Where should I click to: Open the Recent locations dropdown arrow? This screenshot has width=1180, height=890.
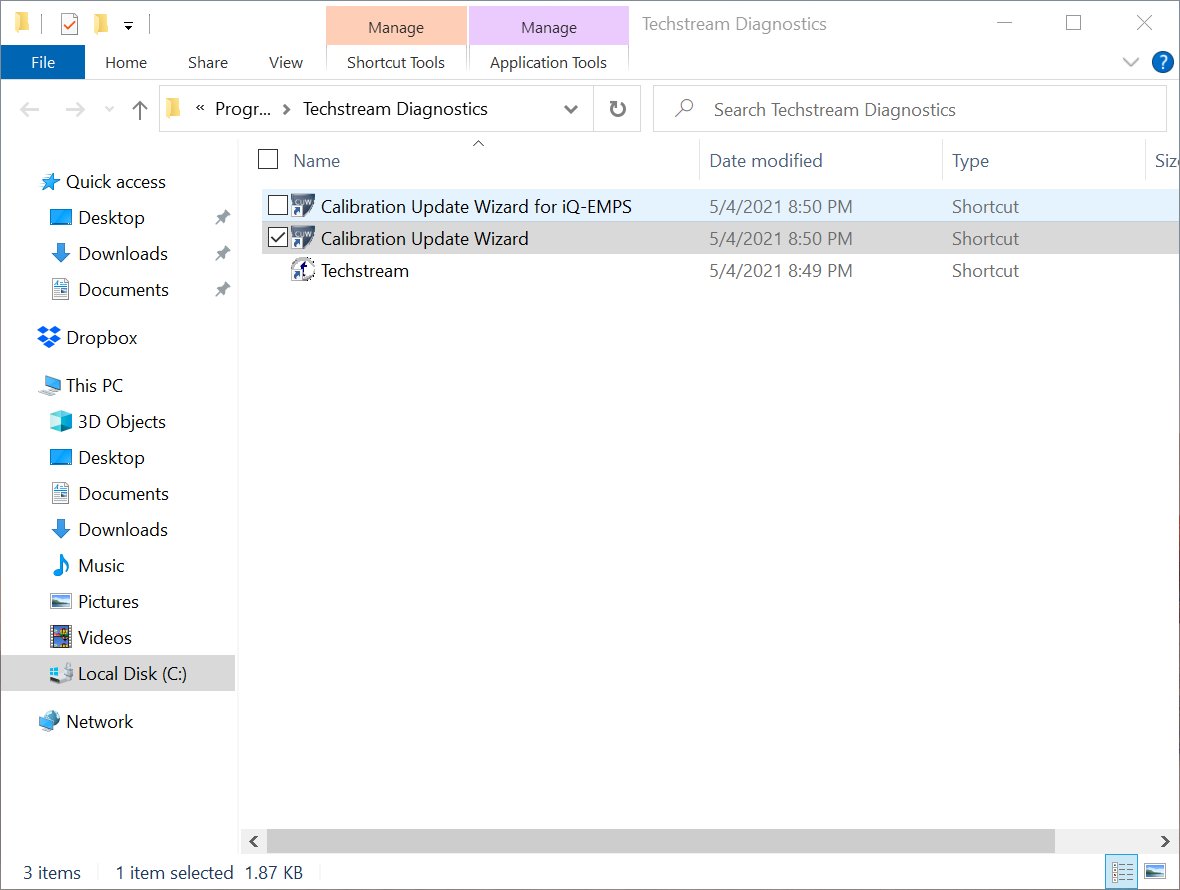click(109, 110)
